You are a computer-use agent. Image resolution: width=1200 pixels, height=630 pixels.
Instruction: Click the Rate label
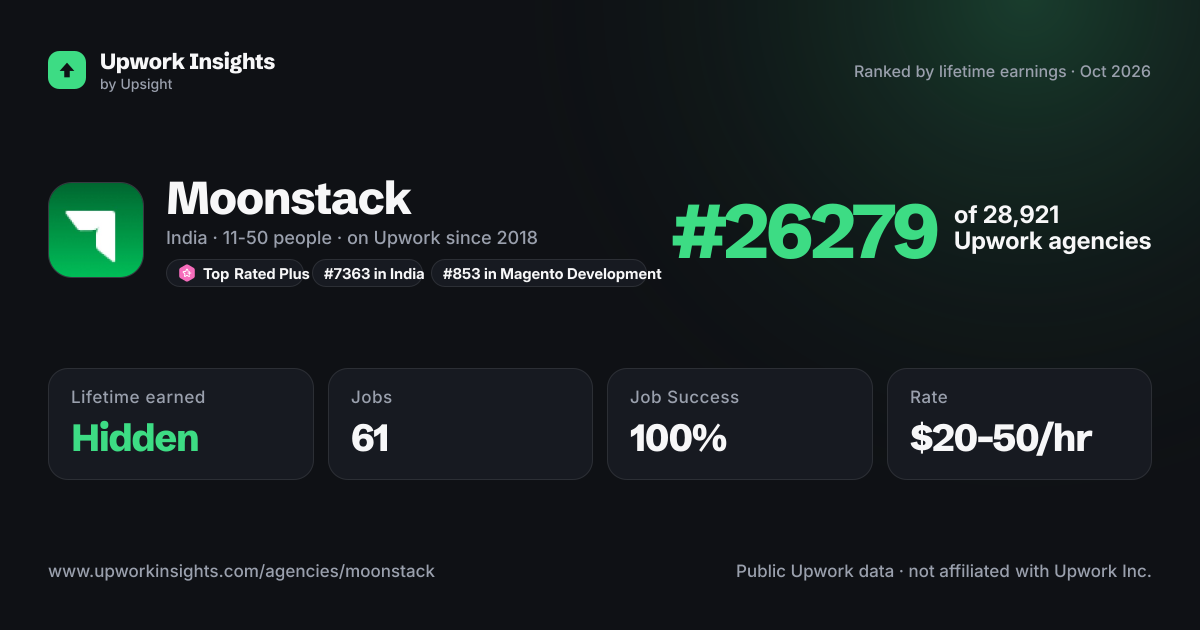pyautogui.click(x=929, y=397)
